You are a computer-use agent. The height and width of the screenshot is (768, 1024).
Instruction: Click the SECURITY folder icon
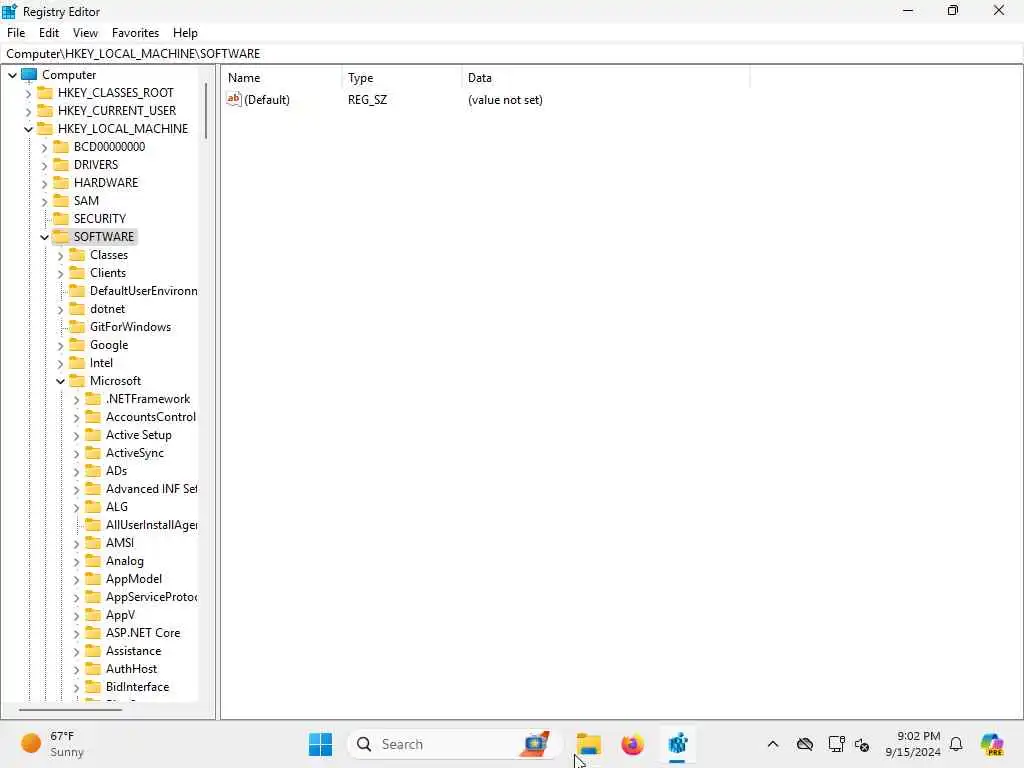[x=61, y=218]
